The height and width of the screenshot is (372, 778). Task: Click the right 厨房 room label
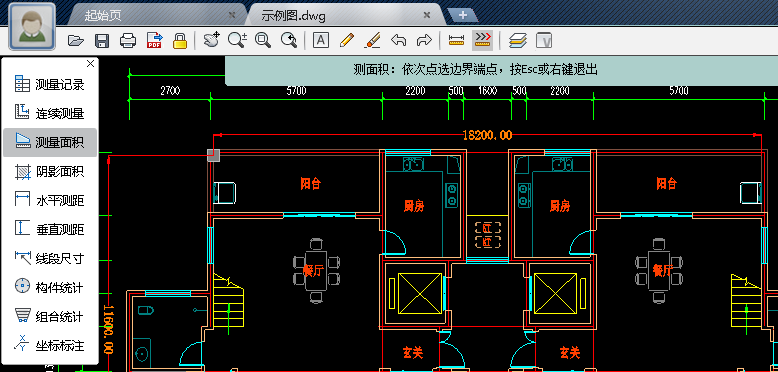[x=560, y=205]
